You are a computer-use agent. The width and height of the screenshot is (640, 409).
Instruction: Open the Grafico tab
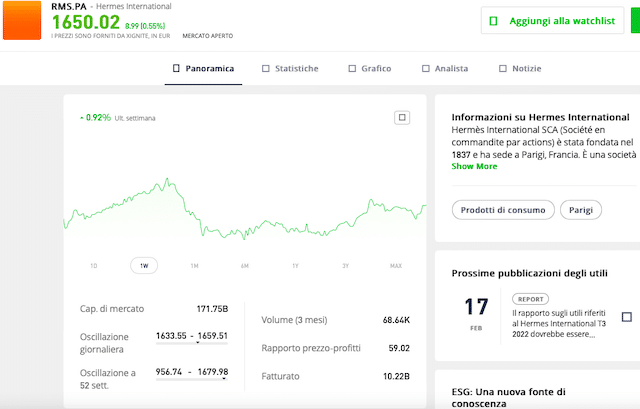(370, 69)
